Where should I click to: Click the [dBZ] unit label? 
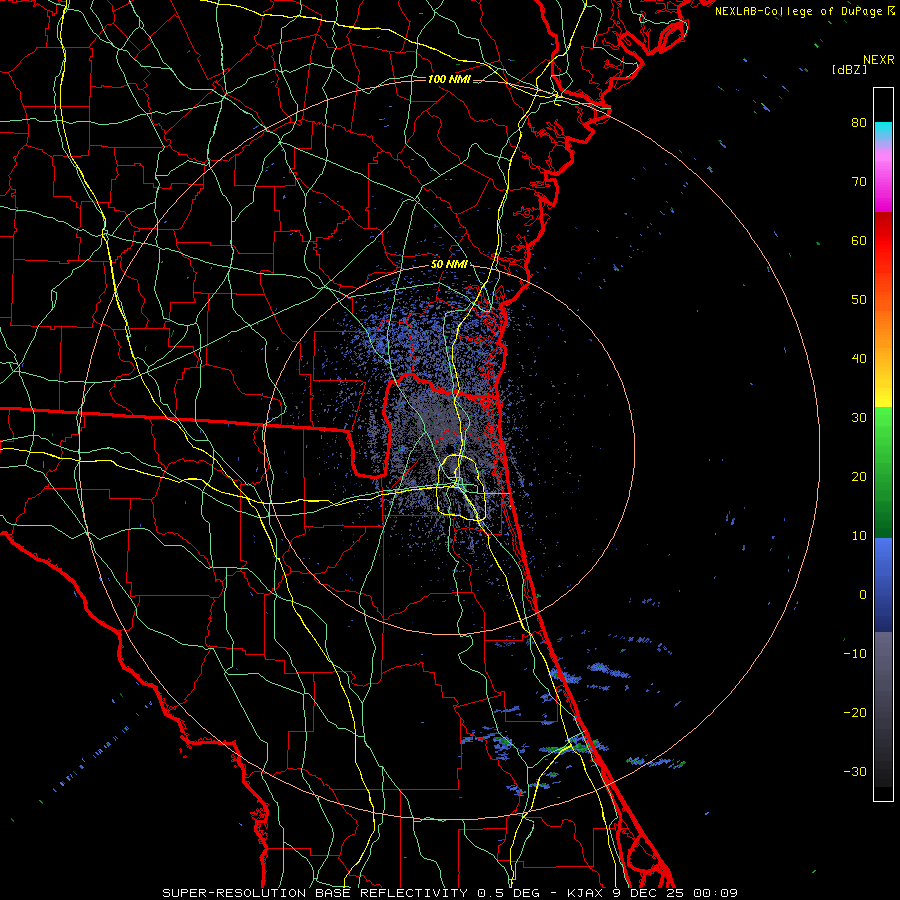(849, 70)
